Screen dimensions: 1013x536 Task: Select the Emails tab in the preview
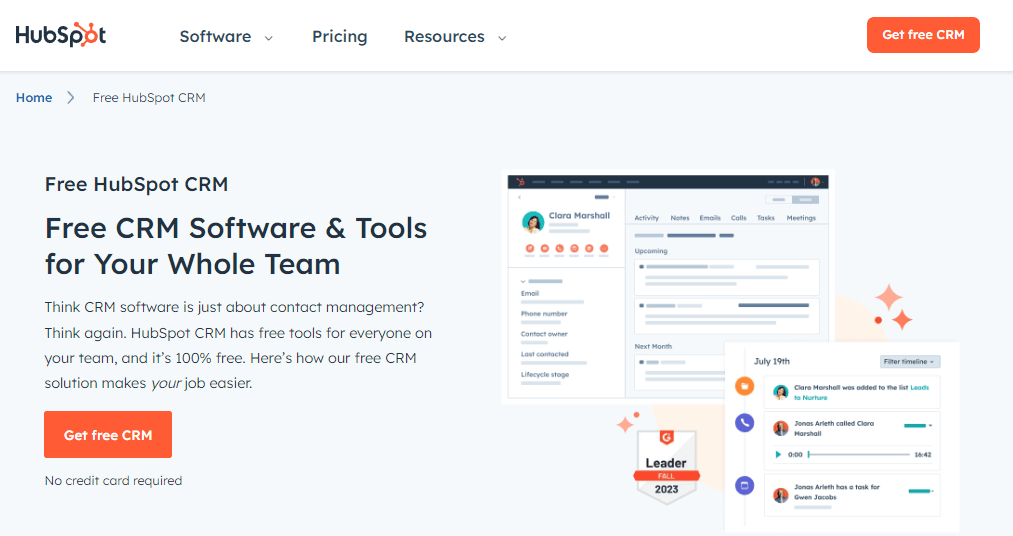[x=710, y=218]
